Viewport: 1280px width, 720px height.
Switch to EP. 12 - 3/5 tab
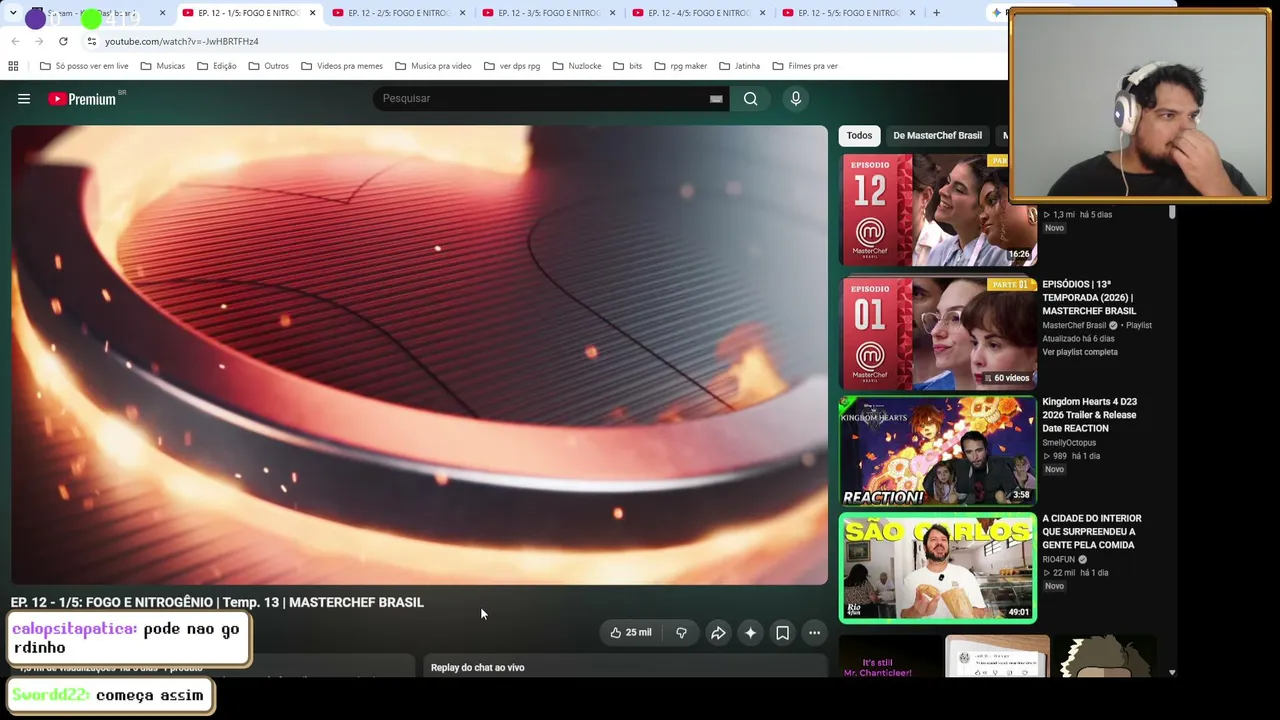549,13
